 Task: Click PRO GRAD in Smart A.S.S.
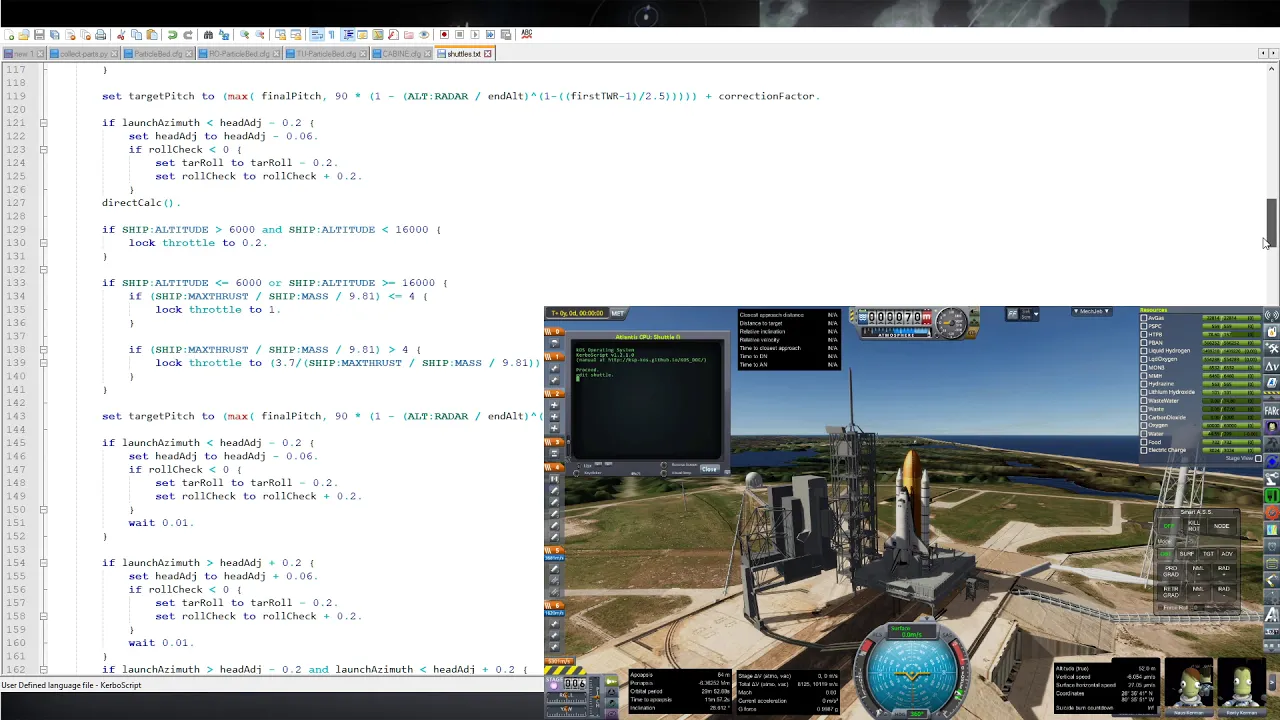(x=1171, y=570)
